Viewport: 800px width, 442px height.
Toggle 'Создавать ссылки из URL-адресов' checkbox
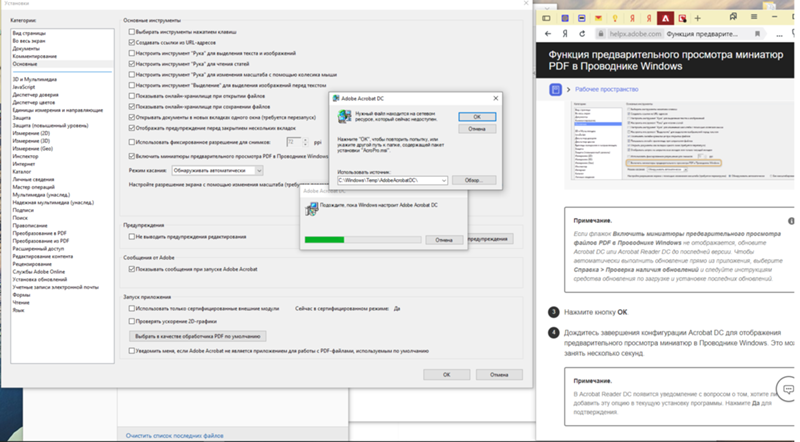coord(132,42)
